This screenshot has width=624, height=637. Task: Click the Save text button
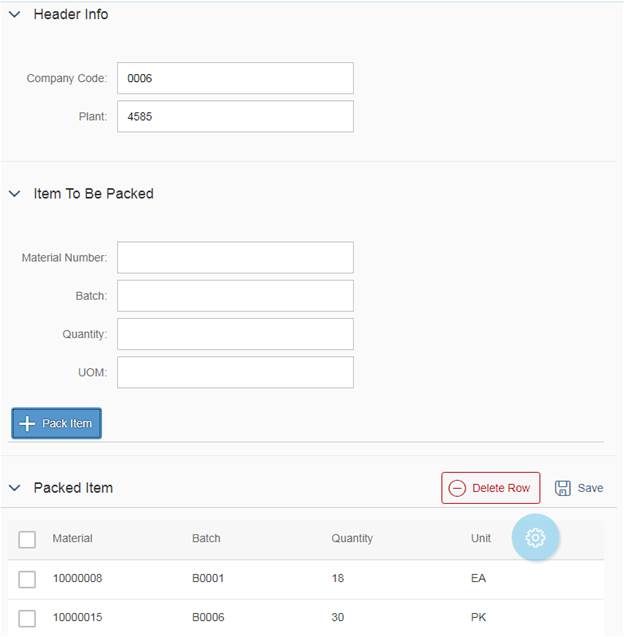[590, 488]
